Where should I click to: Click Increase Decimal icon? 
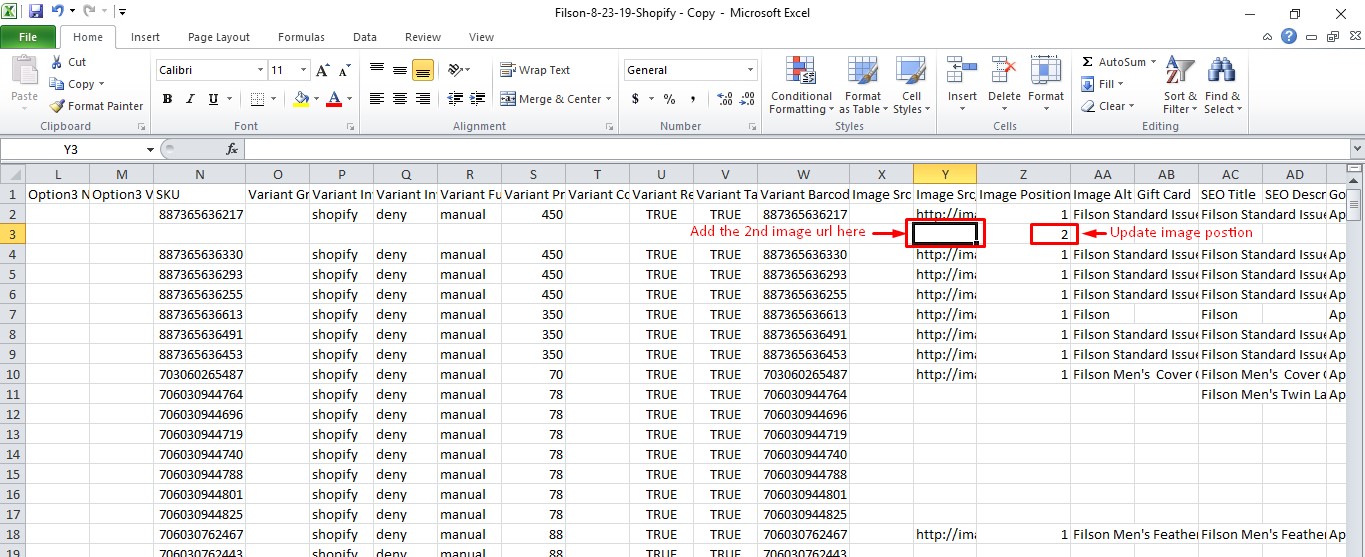click(723, 99)
